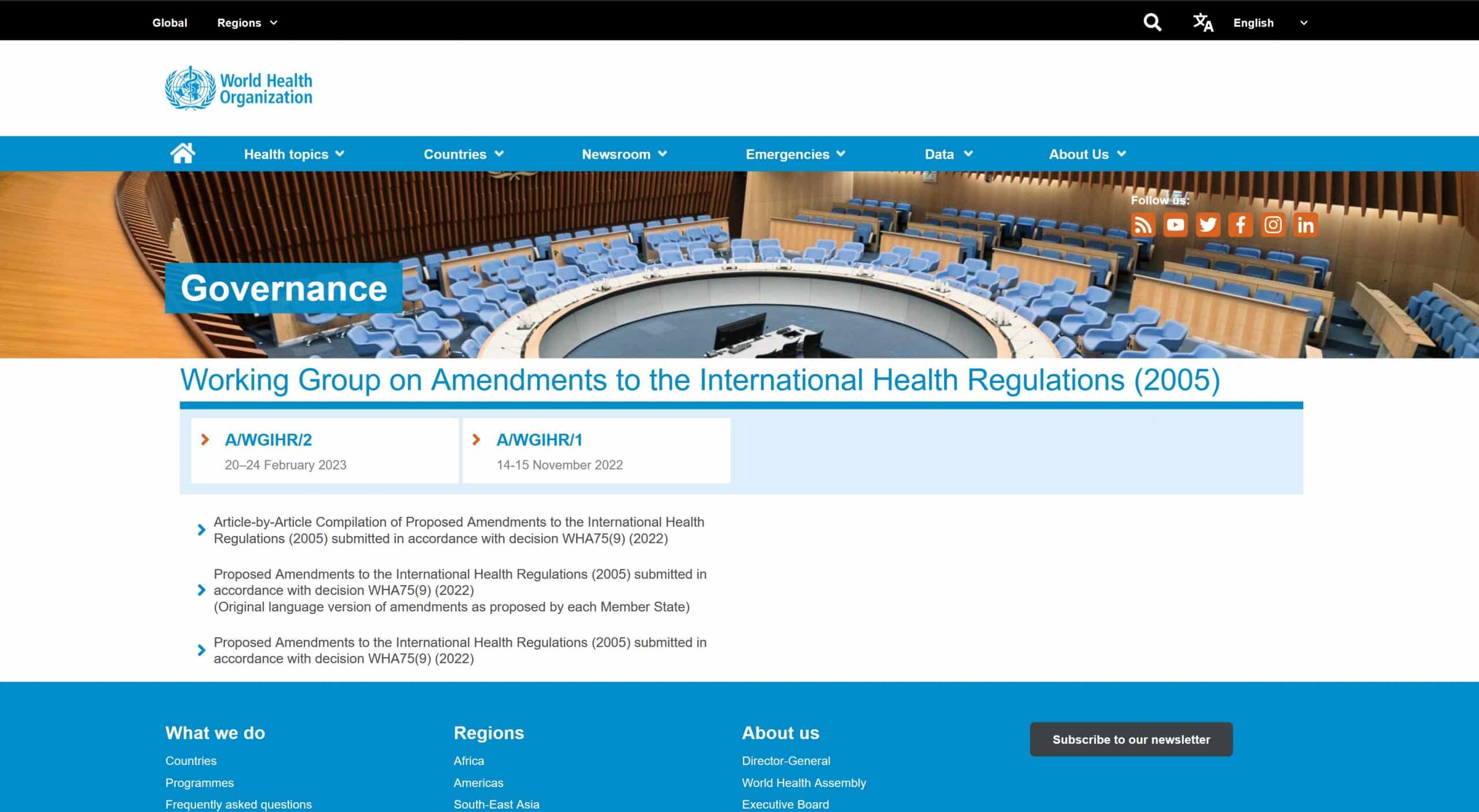
Task: Open footer World Health Assembly link
Action: (804, 783)
